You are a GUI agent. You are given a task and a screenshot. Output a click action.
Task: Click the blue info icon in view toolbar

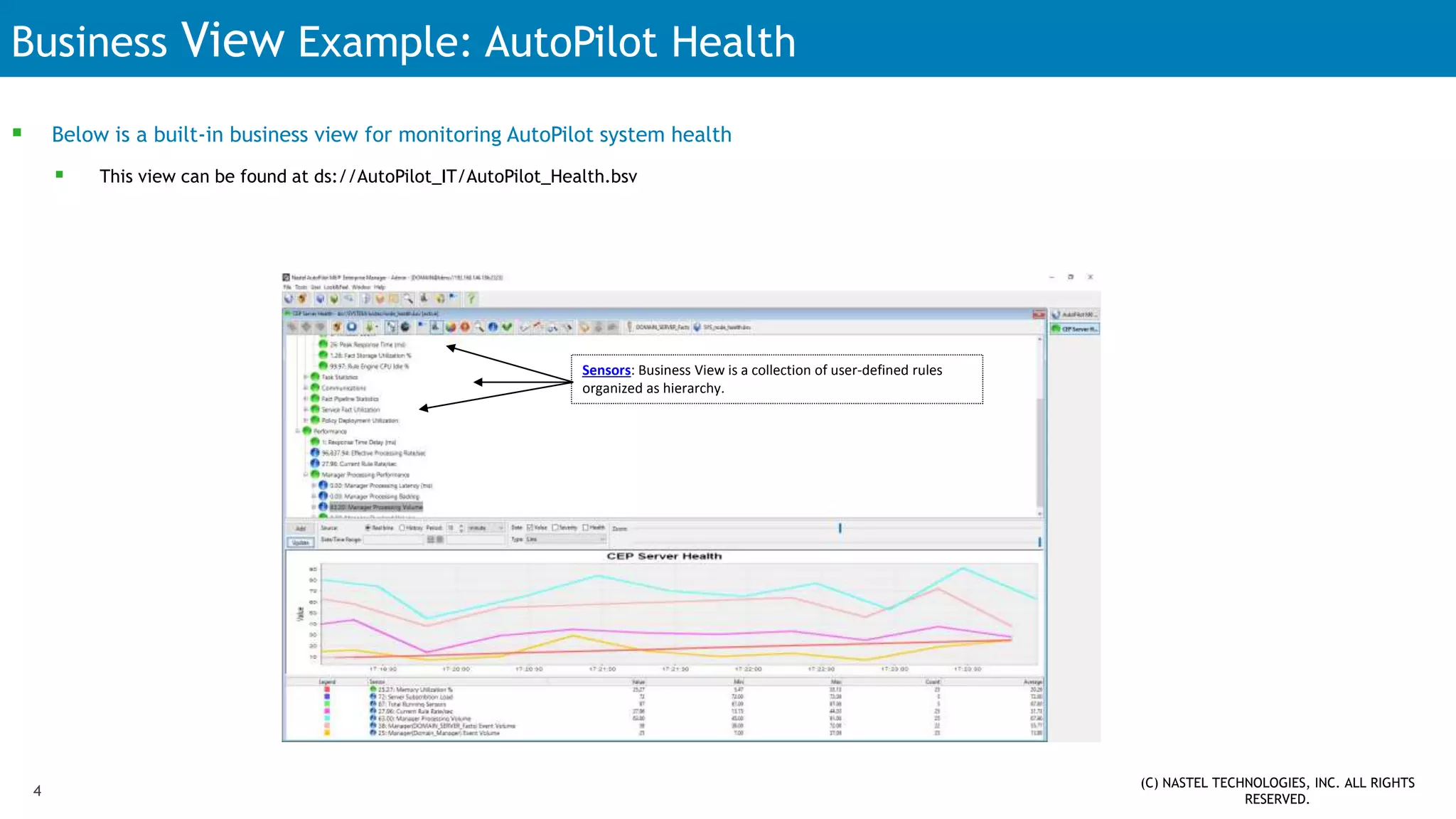pos(493,327)
